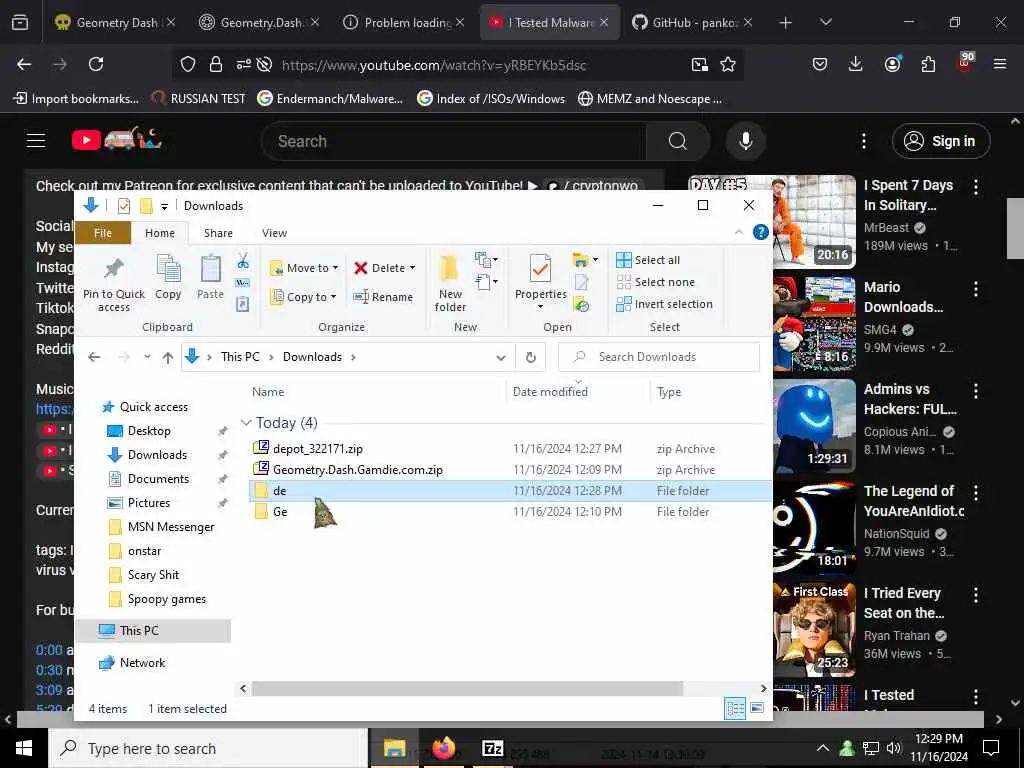
Task: Go up one folder level in Explorer
Action: (168, 357)
